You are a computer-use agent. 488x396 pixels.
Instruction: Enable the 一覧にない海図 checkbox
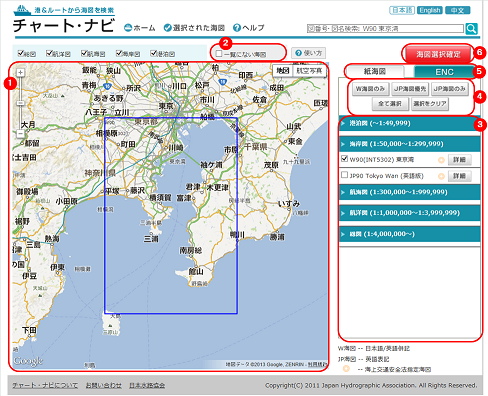click(219, 53)
